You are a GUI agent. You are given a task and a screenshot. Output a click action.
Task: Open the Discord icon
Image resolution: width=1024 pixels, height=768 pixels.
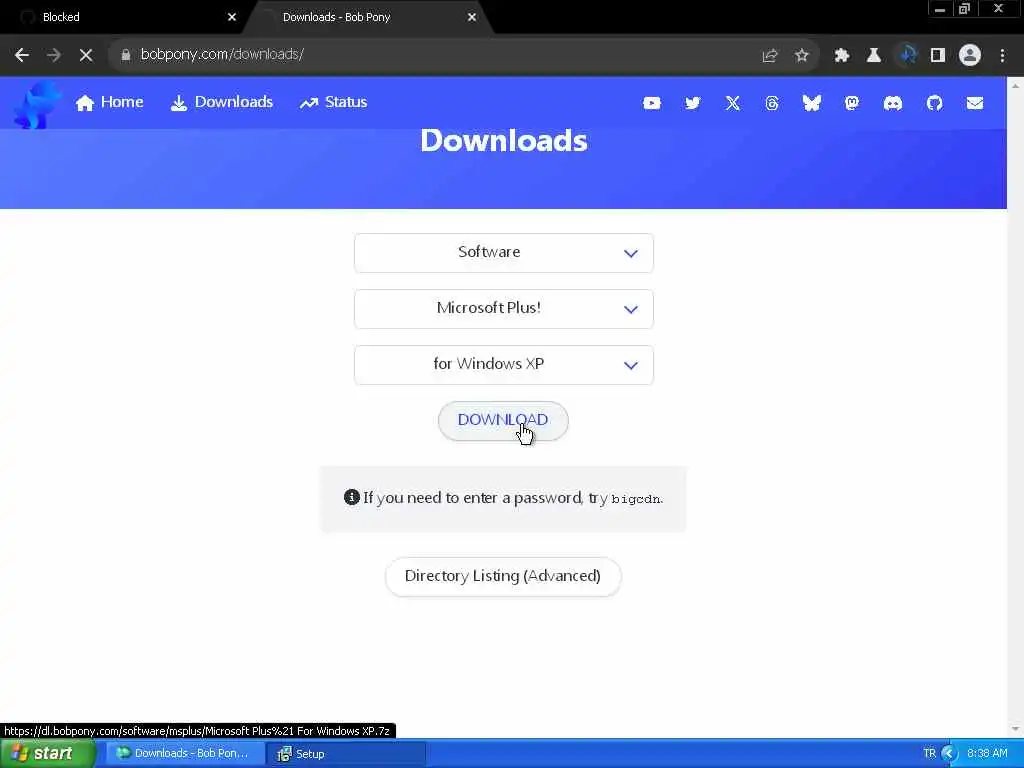(893, 103)
